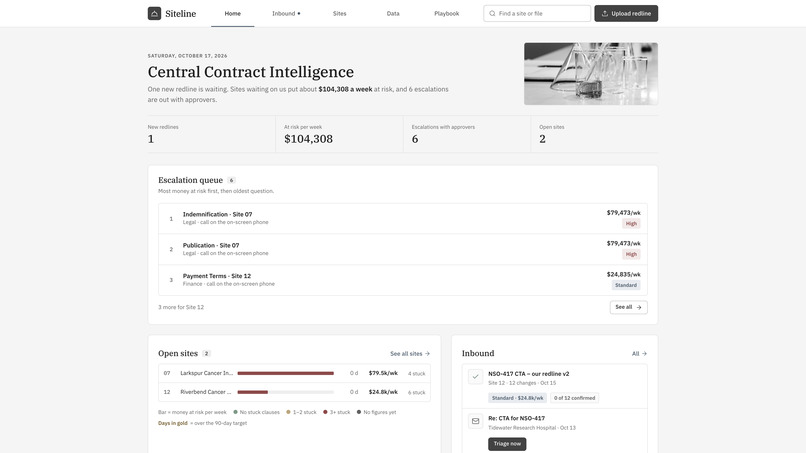Viewport: 806px width, 453px height.
Task: Click the Escalations with approvers stat
Action: (467, 134)
